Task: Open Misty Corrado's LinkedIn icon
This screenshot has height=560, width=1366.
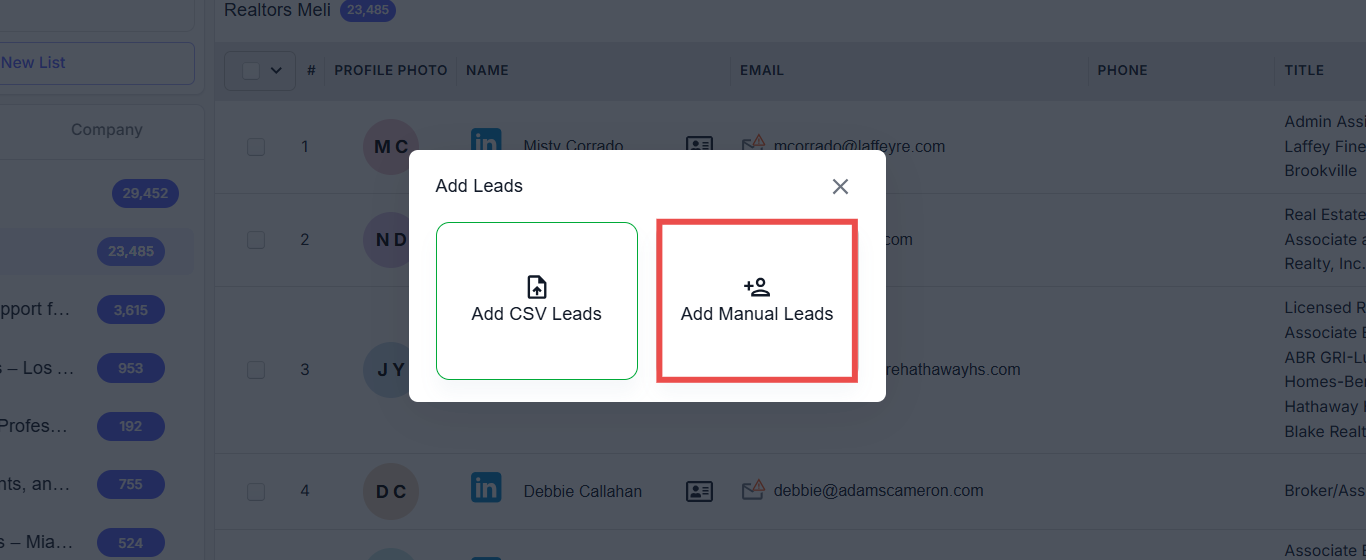Action: pos(486,143)
